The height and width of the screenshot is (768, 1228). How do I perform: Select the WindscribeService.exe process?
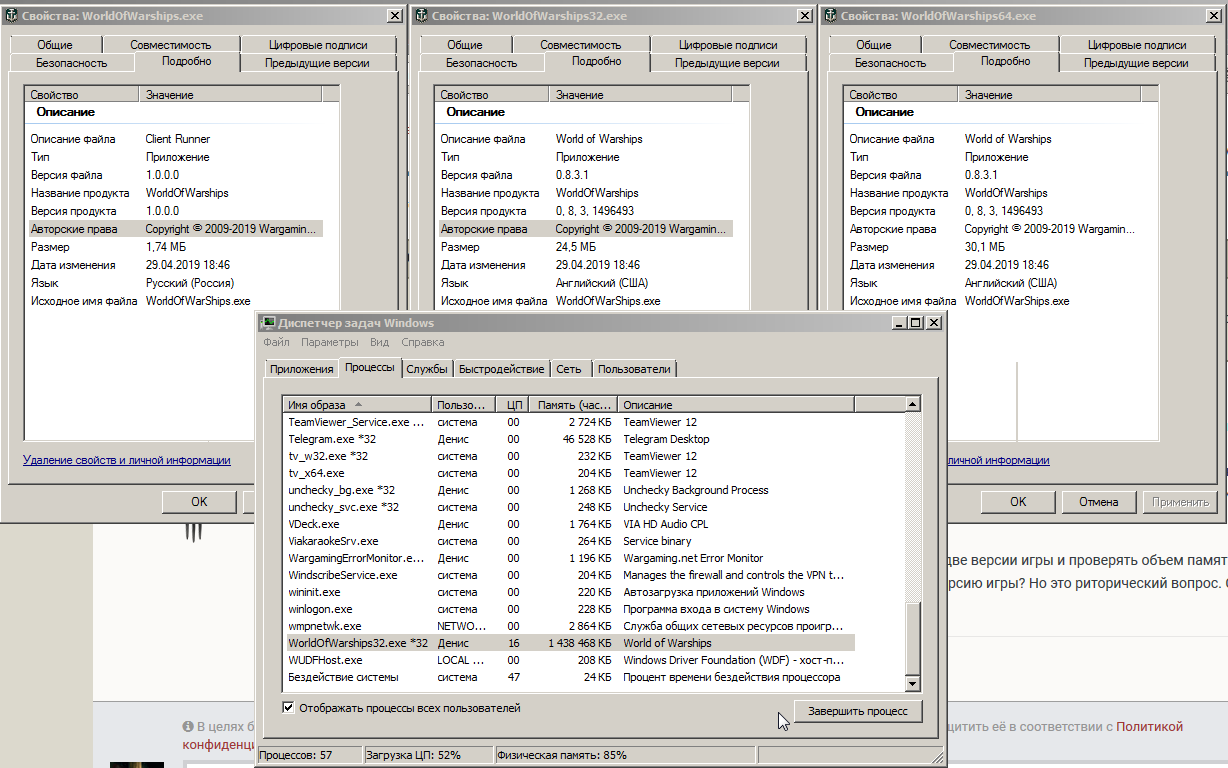tap(569, 575)
